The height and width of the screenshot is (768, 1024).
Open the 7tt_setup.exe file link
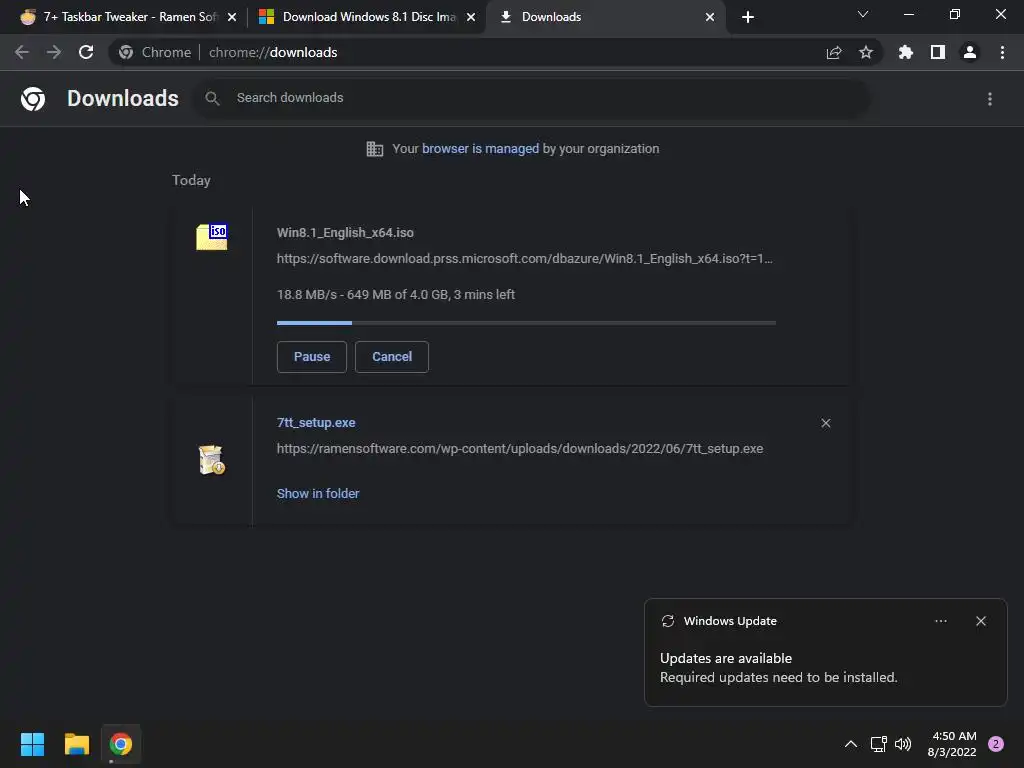(316, 423)
